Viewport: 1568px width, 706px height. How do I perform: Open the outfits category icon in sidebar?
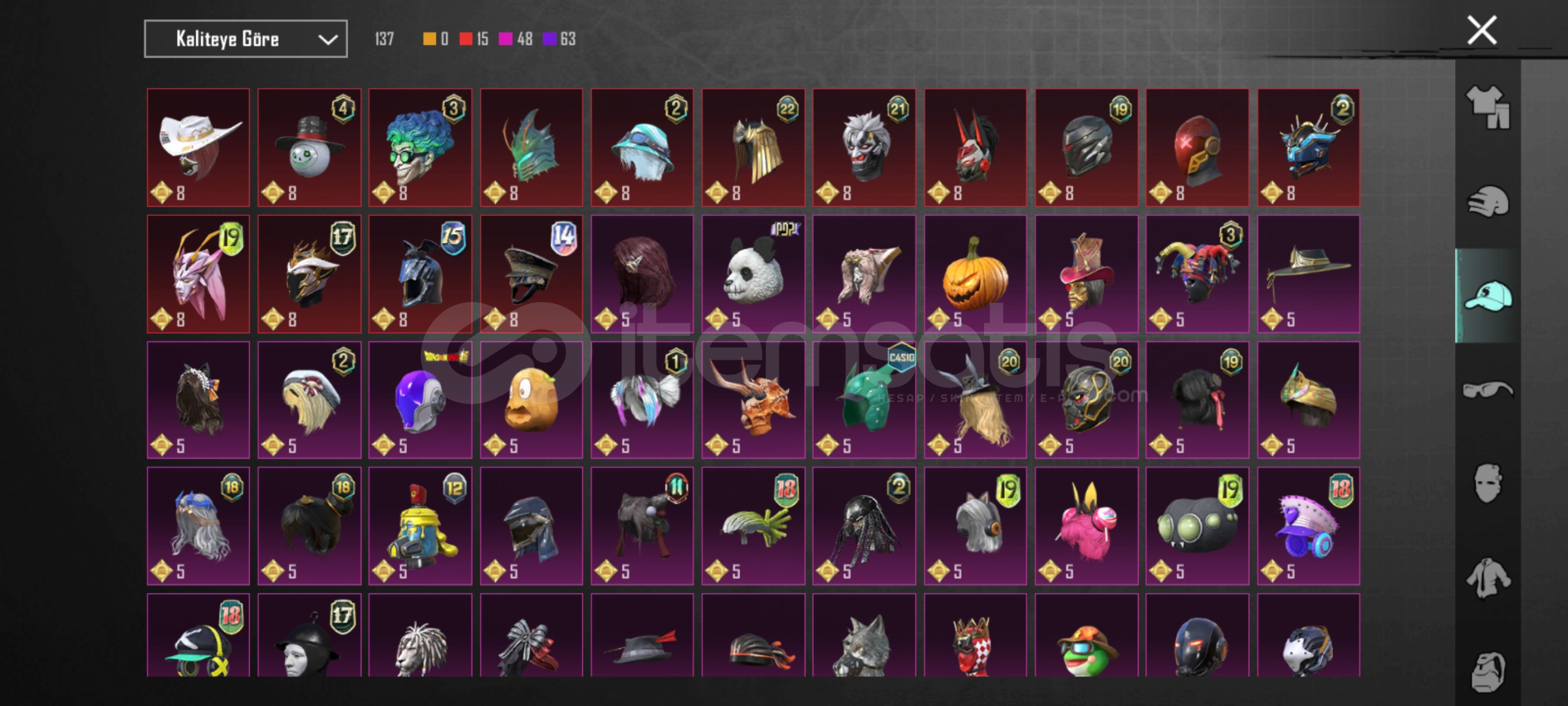click(x=1488, y=107)
